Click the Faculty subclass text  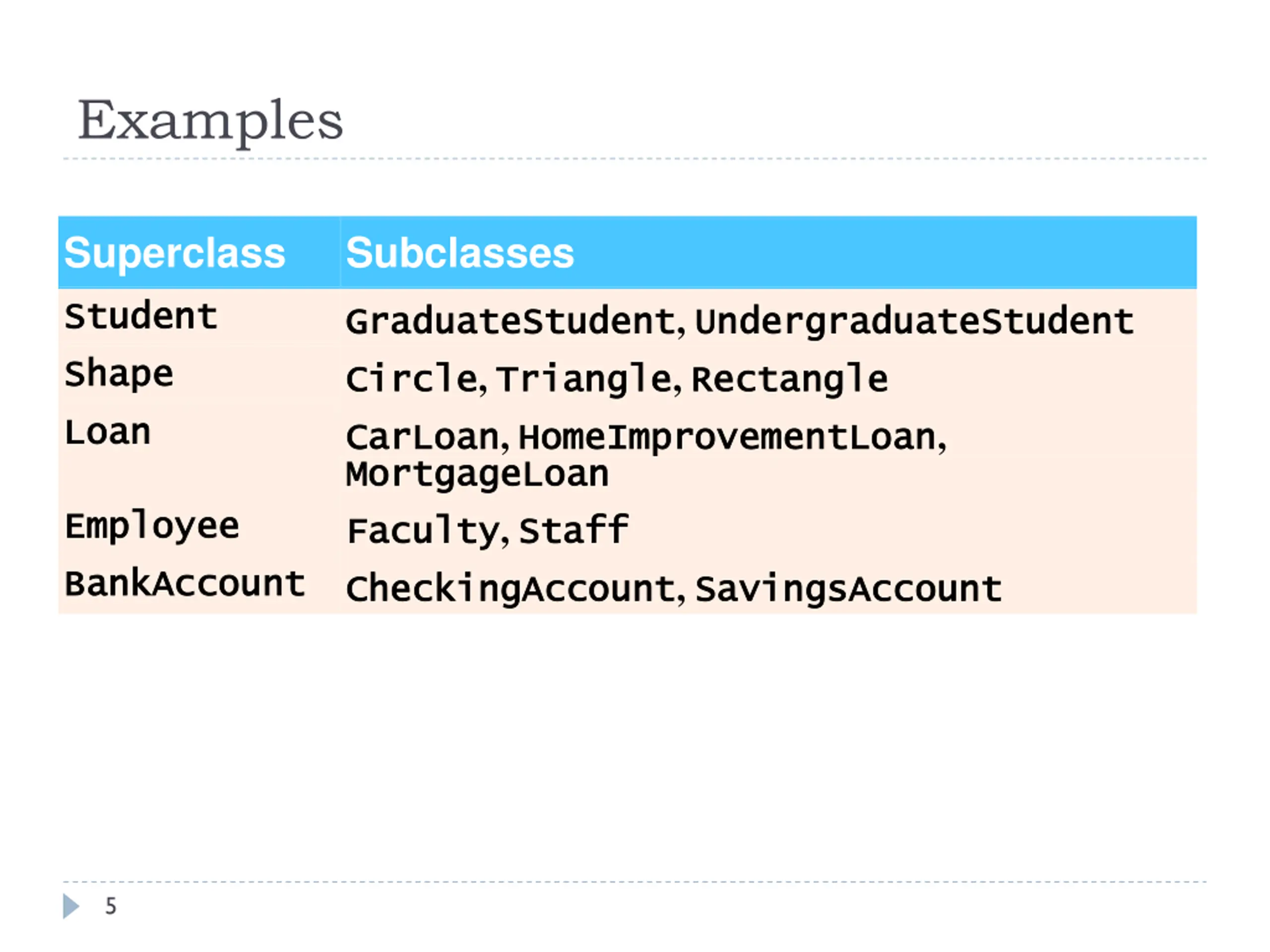[x=424, y=531]
